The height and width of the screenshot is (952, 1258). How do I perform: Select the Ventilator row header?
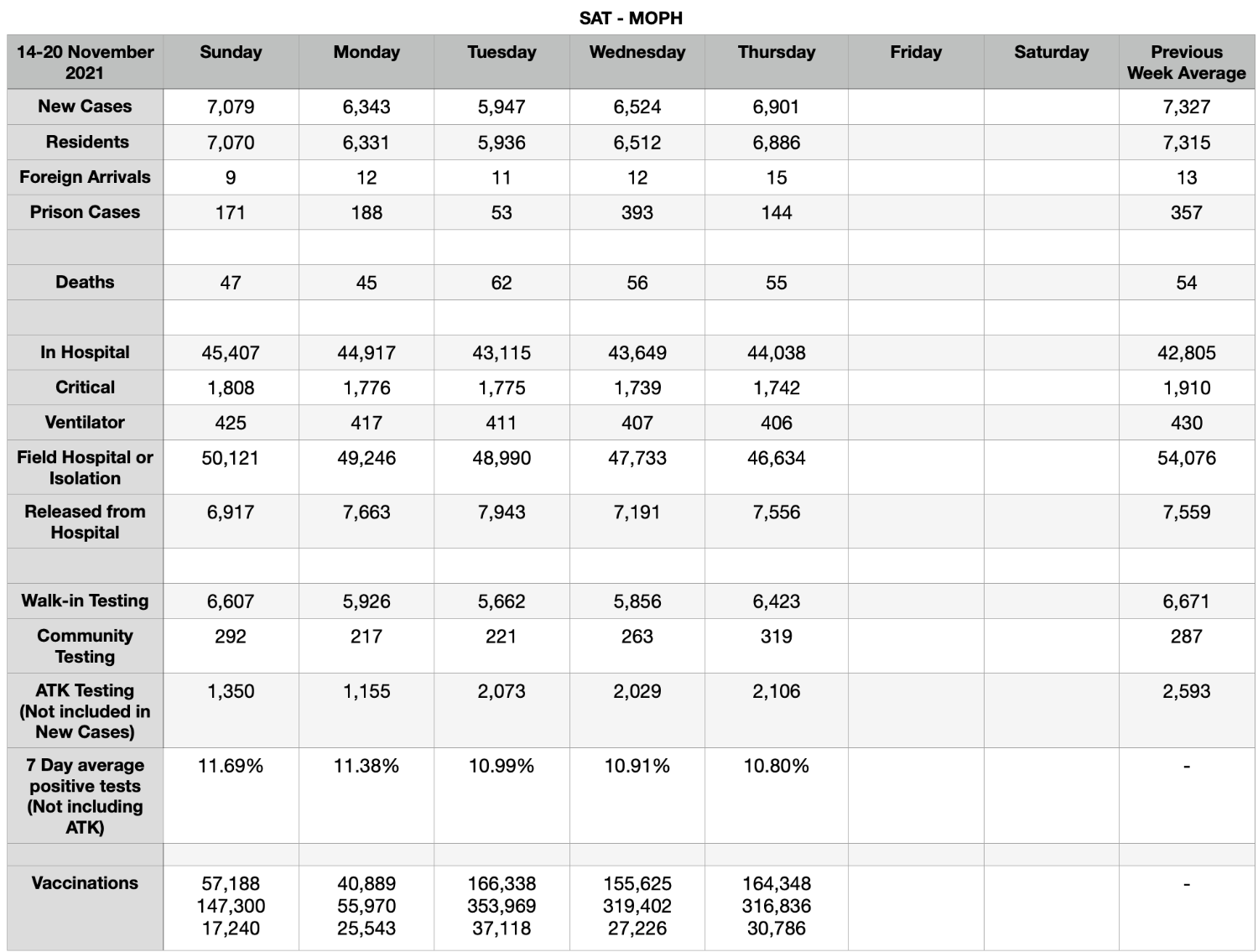(x=85, y=423)
